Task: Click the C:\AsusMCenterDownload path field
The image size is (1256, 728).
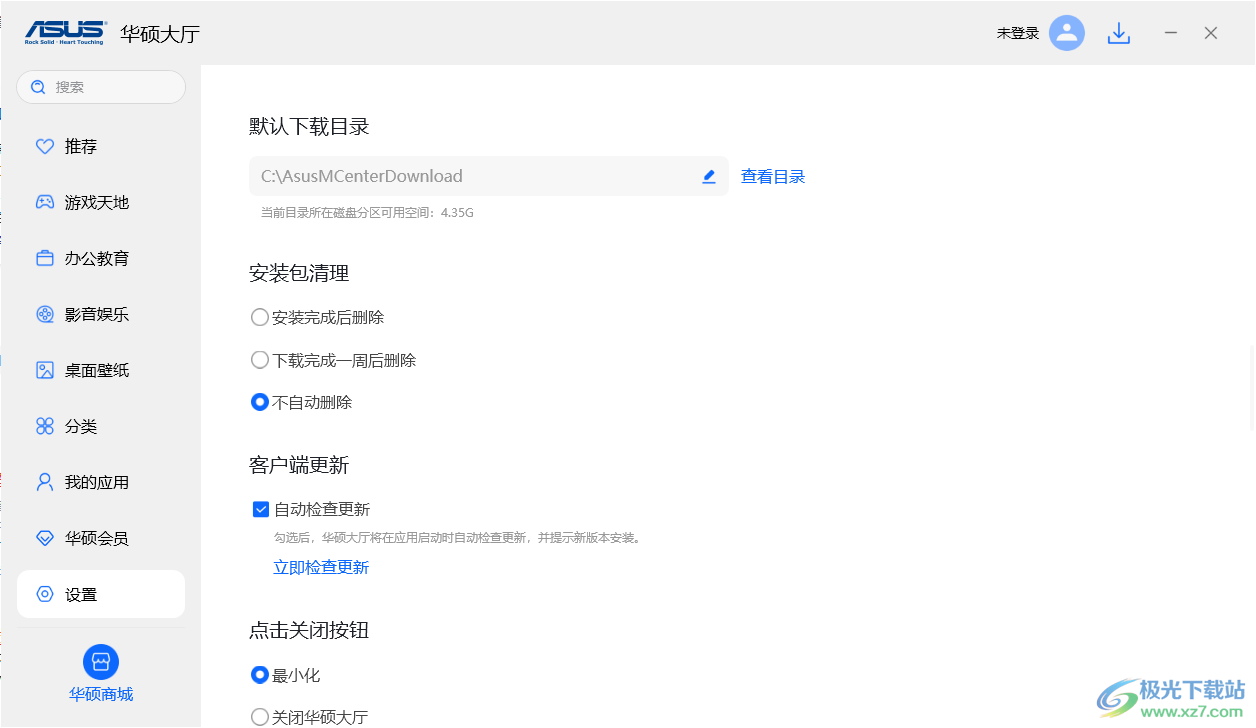Action: pos(489,176)
